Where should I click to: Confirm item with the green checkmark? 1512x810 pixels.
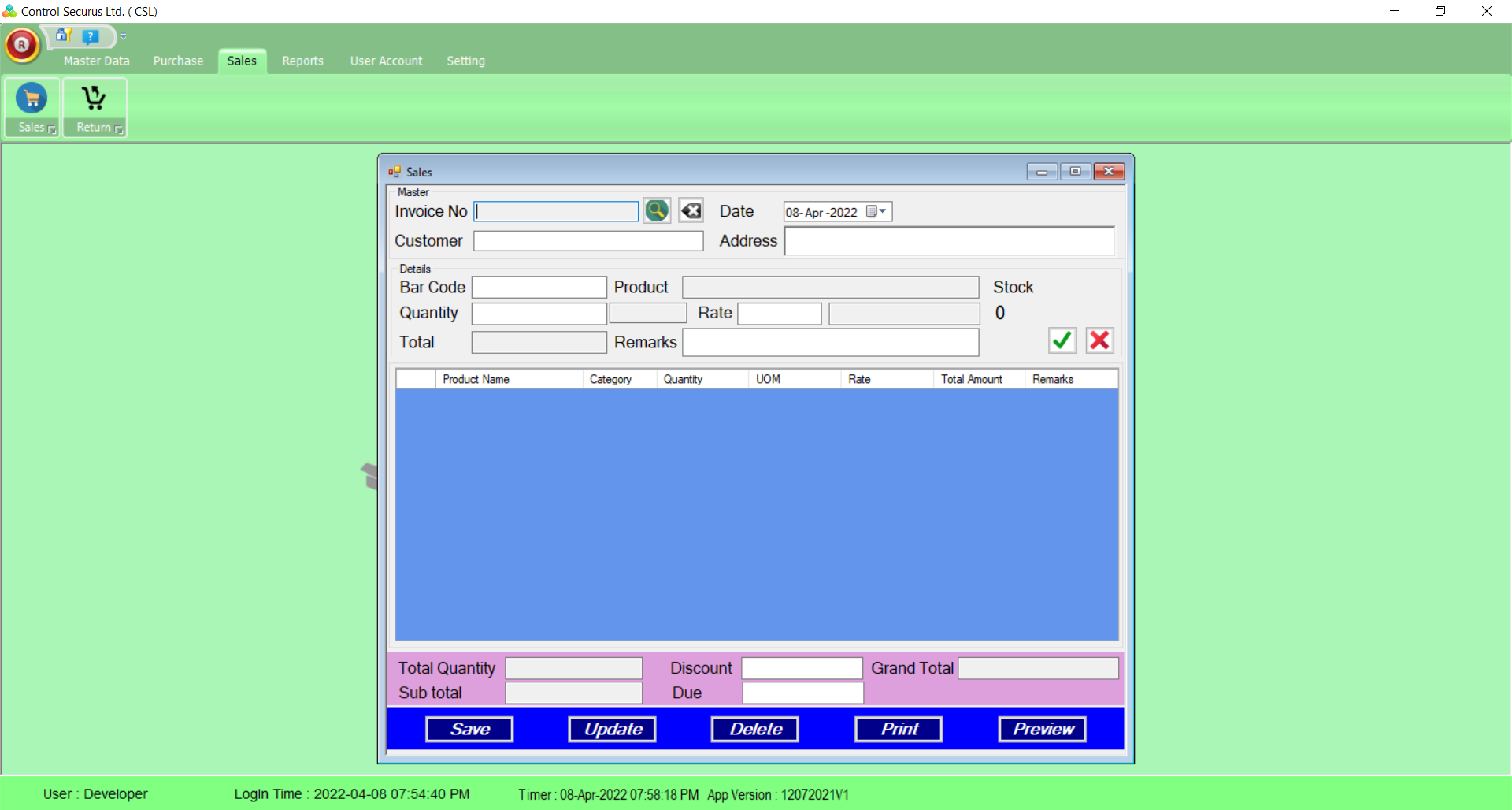[1062, 340]
